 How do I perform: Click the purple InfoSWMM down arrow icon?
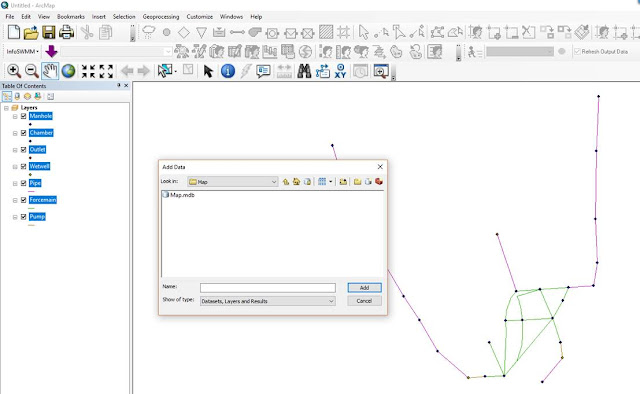(x=51, y=51)
